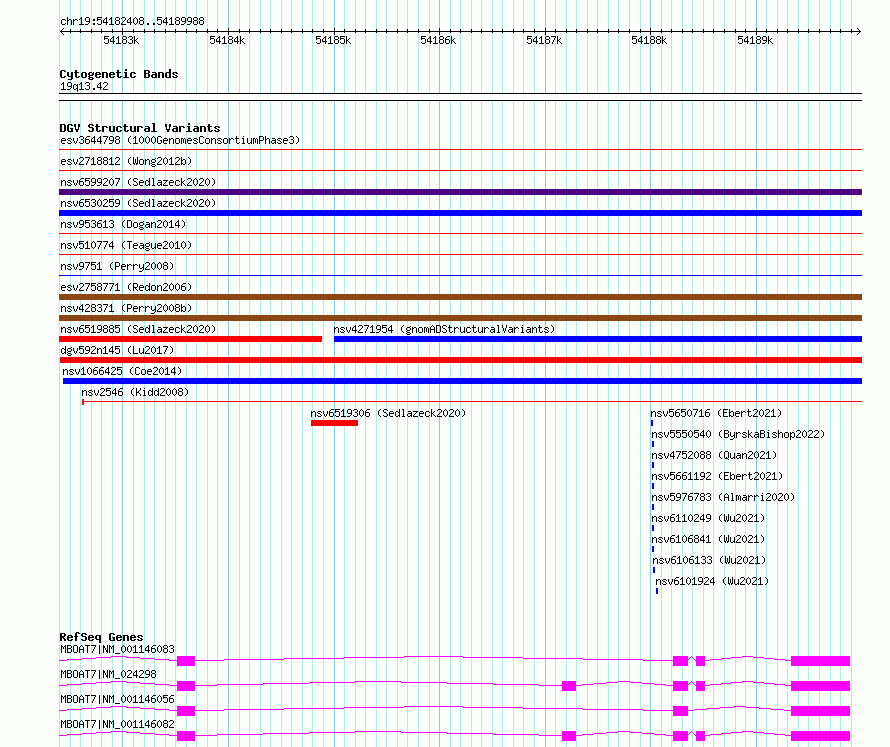Screen dimensions: 890x747
Task: Select the MBOAT7|NM_024298 transcript label
Action: click(x=108, y=674)
